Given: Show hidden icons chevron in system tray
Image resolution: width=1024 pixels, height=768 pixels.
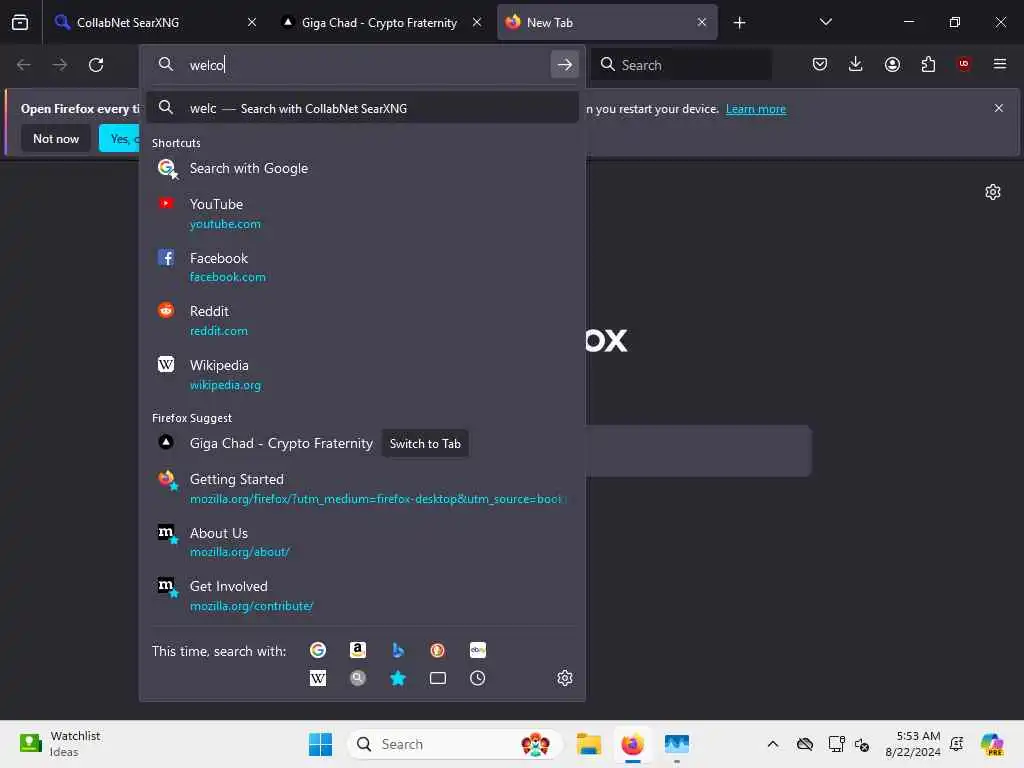Looking at the screenshot, I should coord(773,744).
